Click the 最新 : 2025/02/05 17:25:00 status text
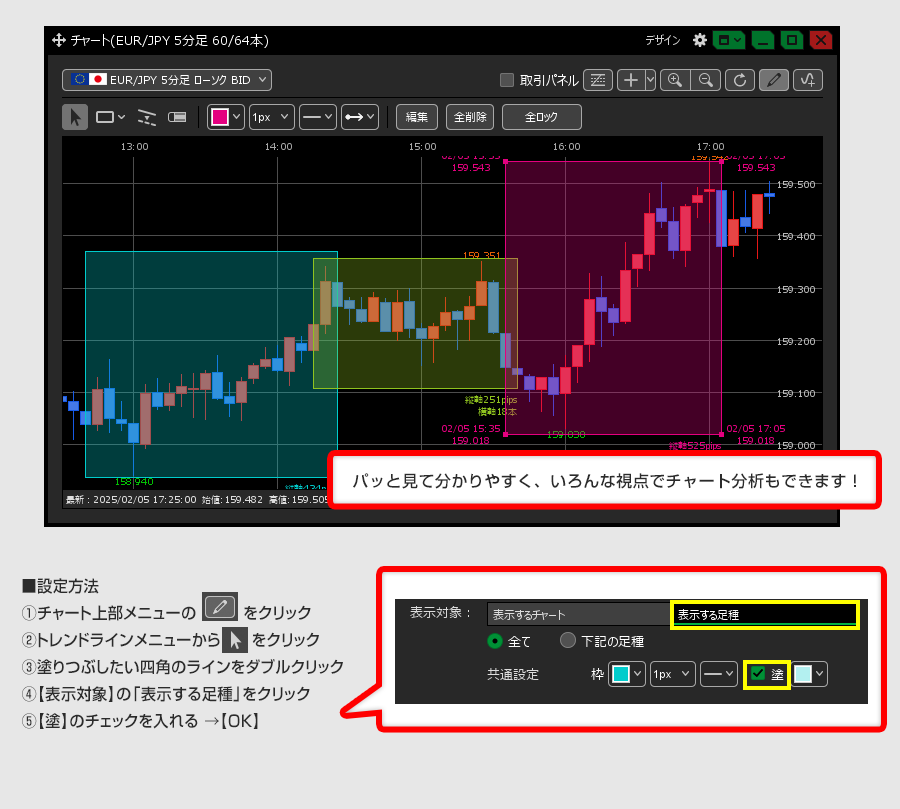This screenshot has height=809, width=900. pos(131,500)
